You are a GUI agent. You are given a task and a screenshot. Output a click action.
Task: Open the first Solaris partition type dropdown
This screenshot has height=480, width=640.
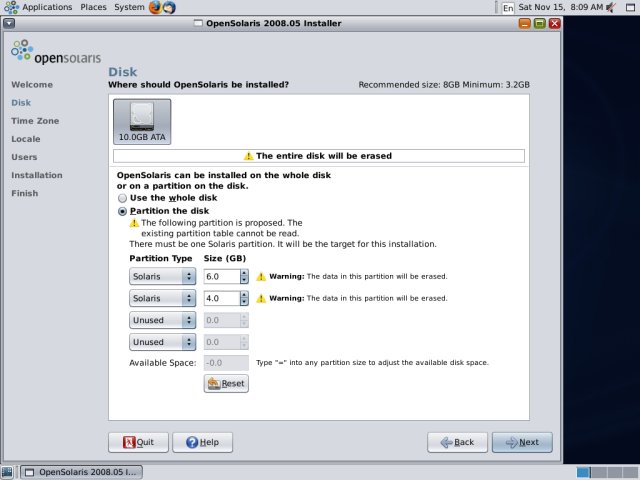[162, 276]
